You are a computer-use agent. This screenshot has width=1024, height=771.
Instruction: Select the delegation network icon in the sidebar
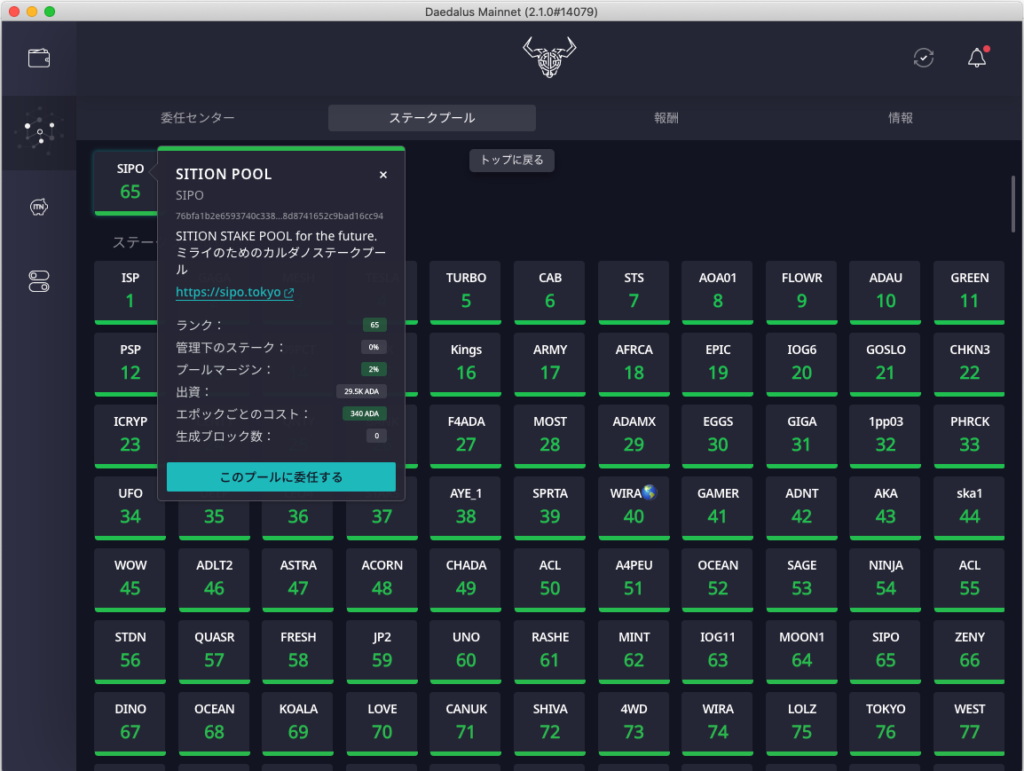[38, 133]
